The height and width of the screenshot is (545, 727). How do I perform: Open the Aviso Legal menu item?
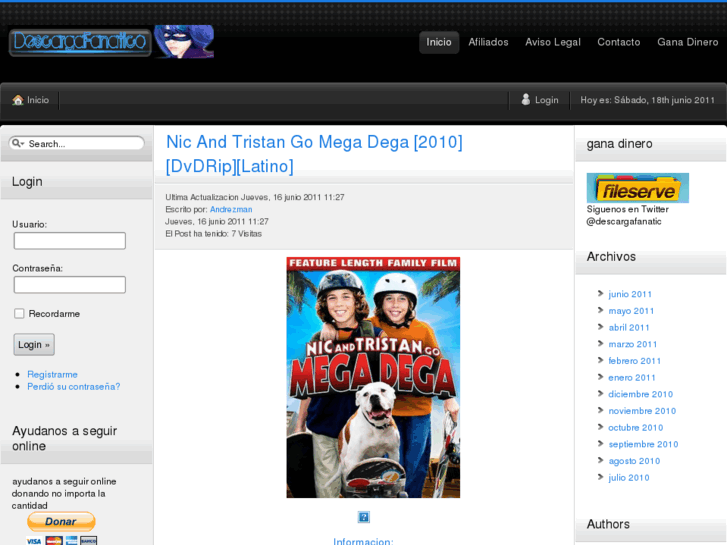click(x=553, y=42)
